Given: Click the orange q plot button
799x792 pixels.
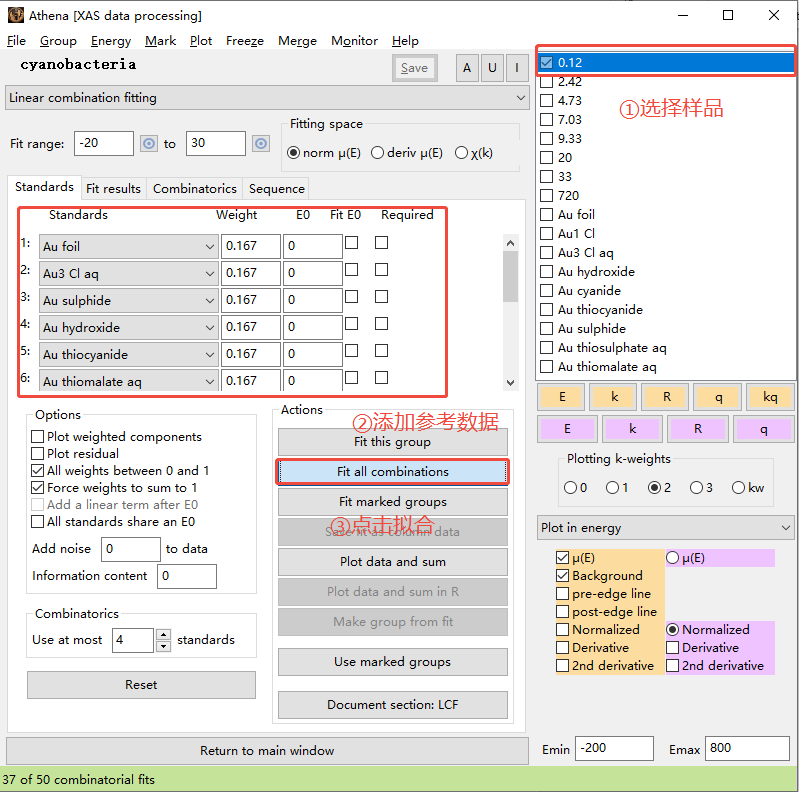Looking at the screenshot, I should (x=718, y=397).
